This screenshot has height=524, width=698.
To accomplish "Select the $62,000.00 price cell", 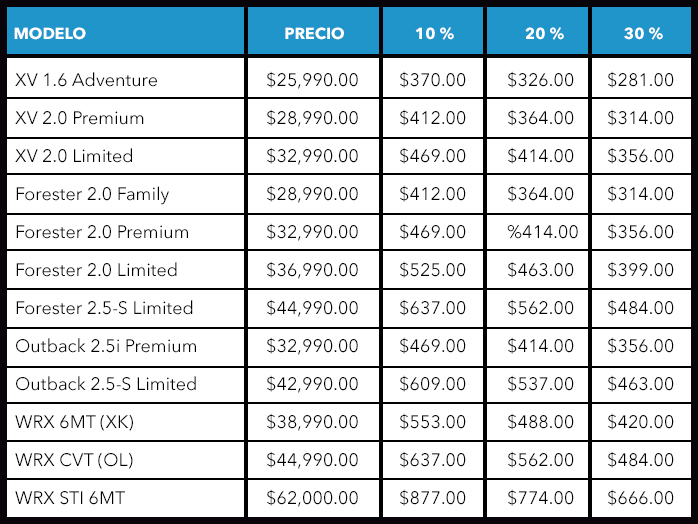I will (313, 498).
